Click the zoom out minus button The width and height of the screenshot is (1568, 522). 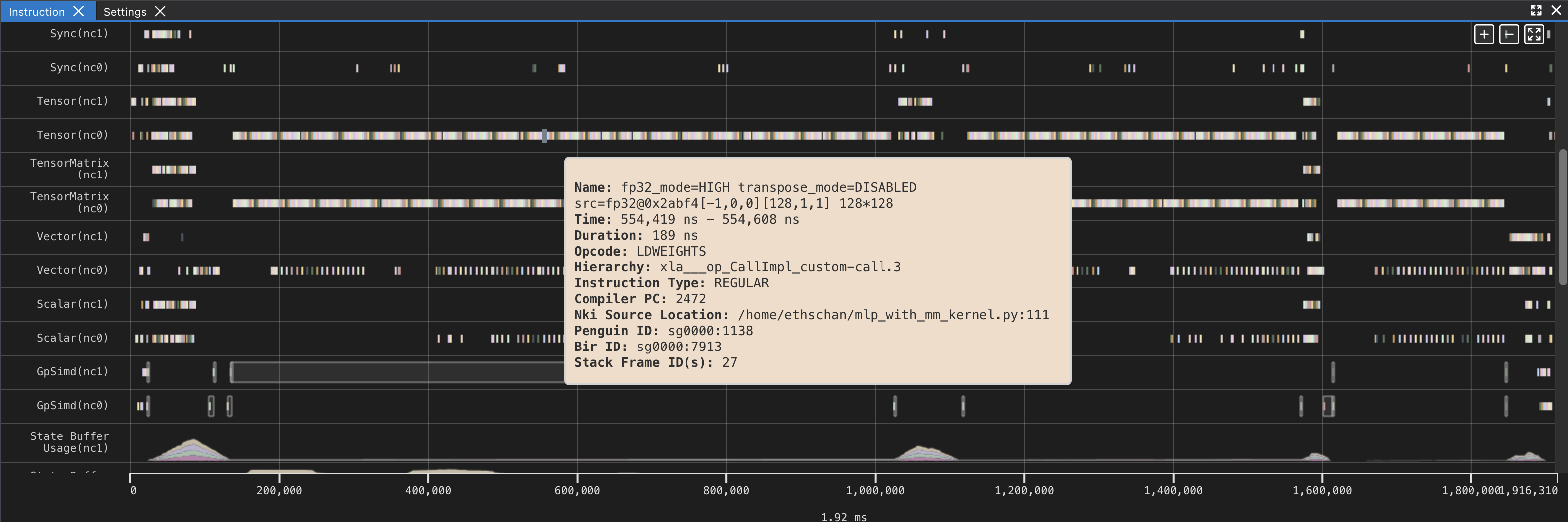click(x=1508, y=34)
